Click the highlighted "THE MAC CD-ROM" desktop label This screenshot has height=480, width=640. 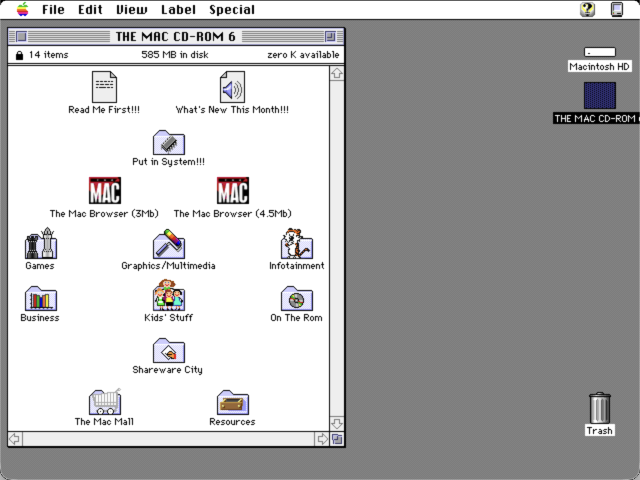click(x=596, y=118)
